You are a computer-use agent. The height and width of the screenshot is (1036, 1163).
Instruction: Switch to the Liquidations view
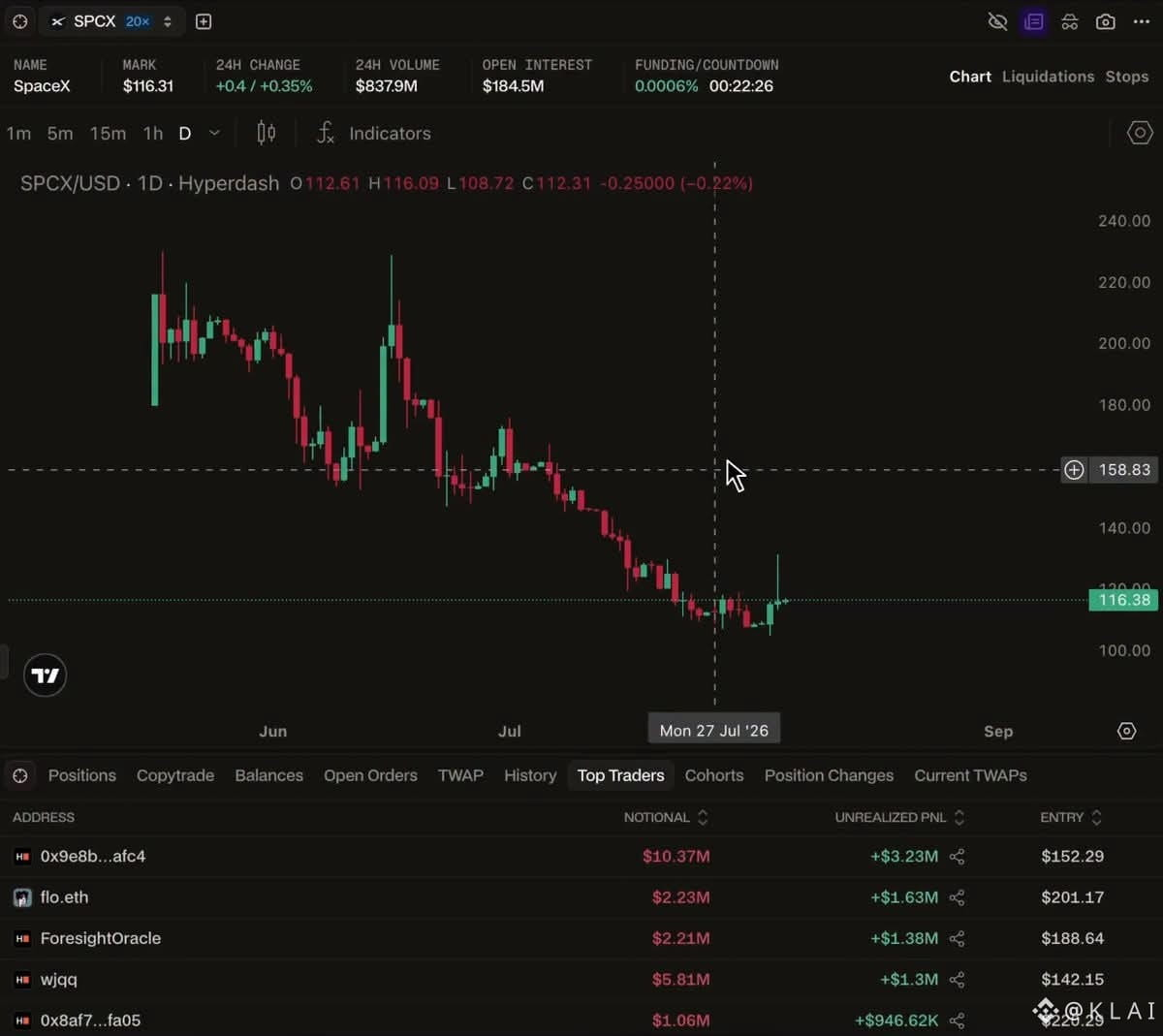click(x=1048, y=77)
